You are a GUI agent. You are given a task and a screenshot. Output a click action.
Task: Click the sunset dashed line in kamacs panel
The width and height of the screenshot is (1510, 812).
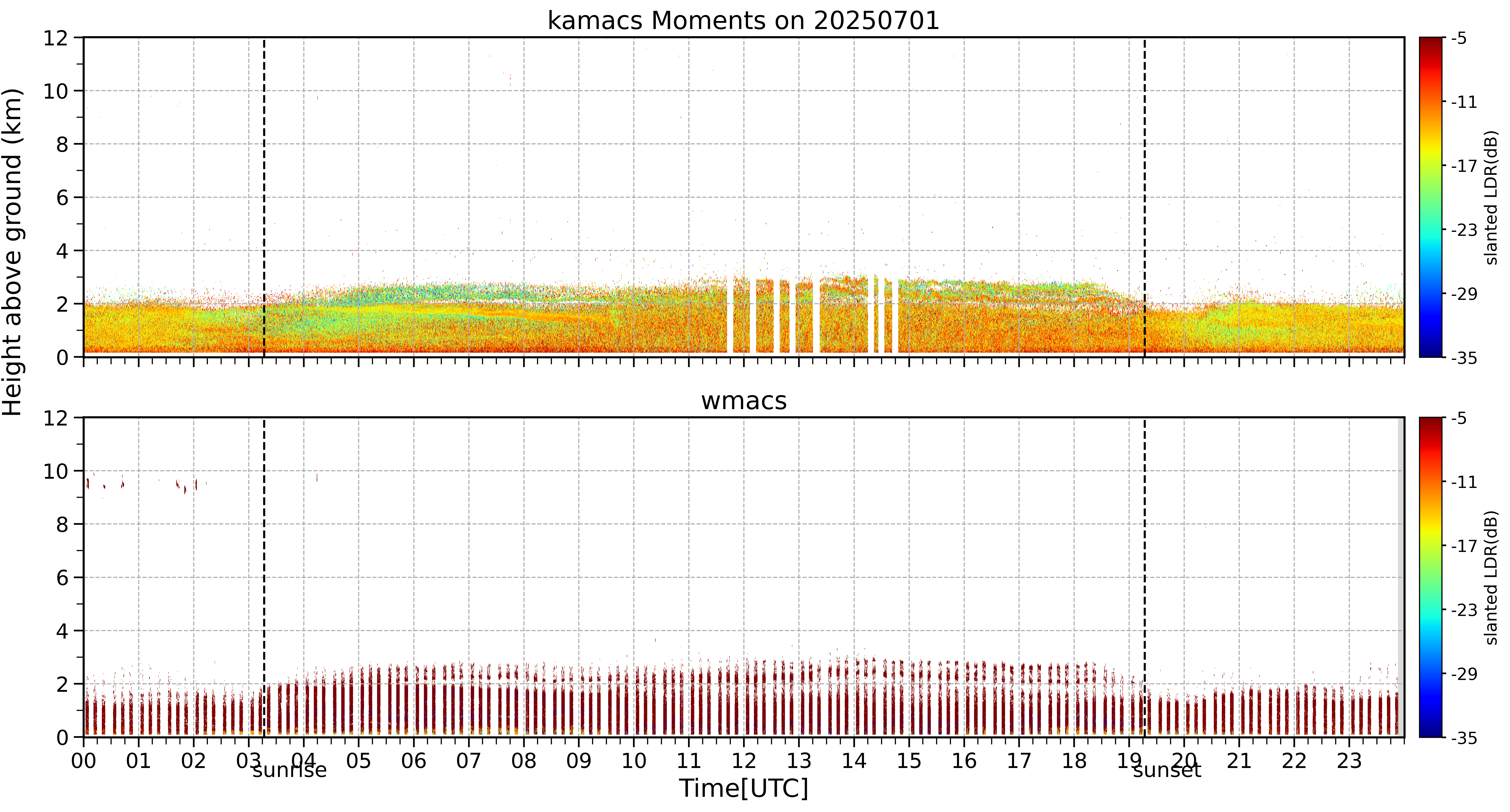point(1145,197)
